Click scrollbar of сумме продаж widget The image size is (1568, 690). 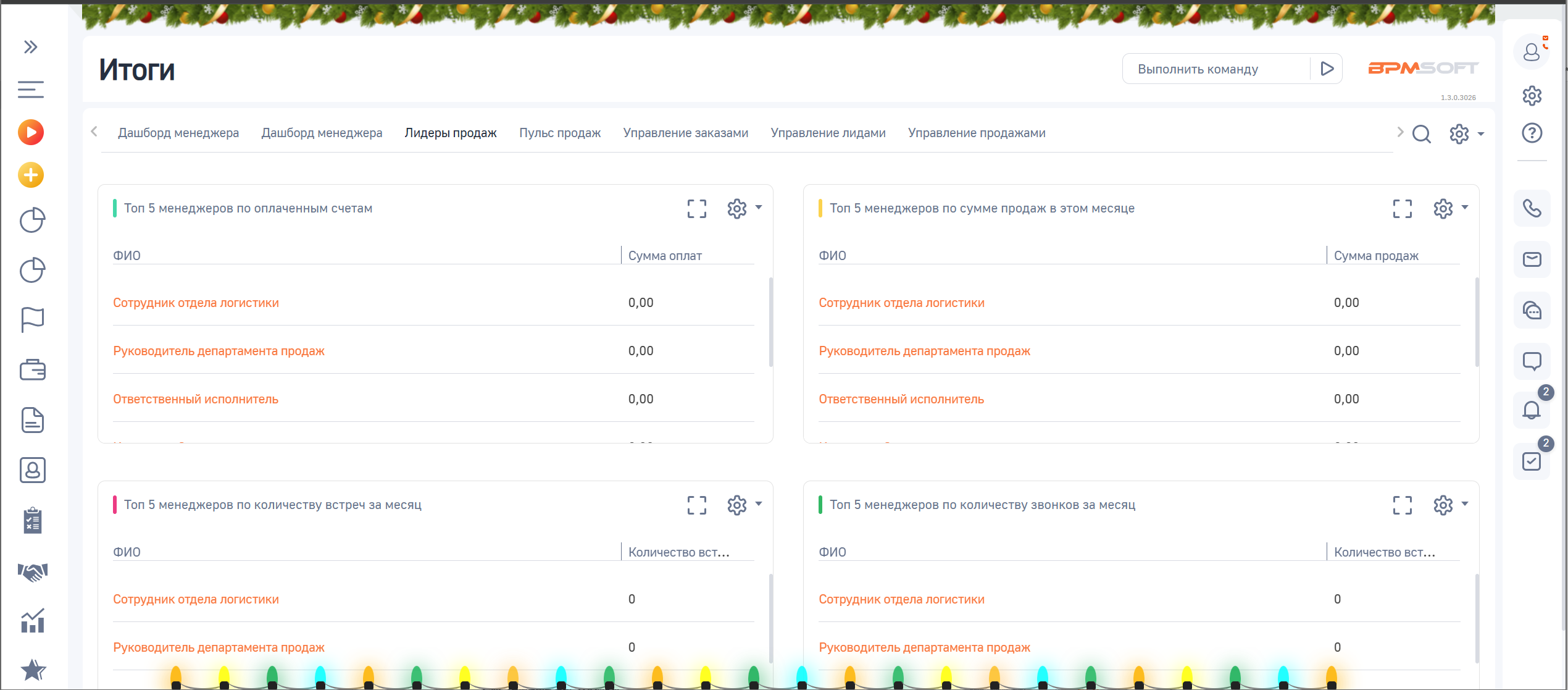[1477, 322]
